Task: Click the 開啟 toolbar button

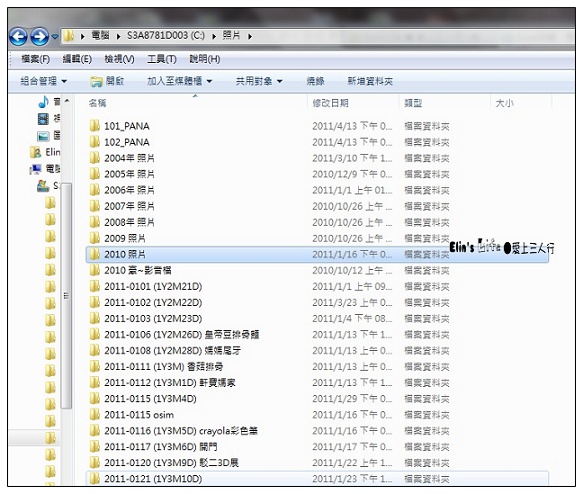Action: [107, 81]
